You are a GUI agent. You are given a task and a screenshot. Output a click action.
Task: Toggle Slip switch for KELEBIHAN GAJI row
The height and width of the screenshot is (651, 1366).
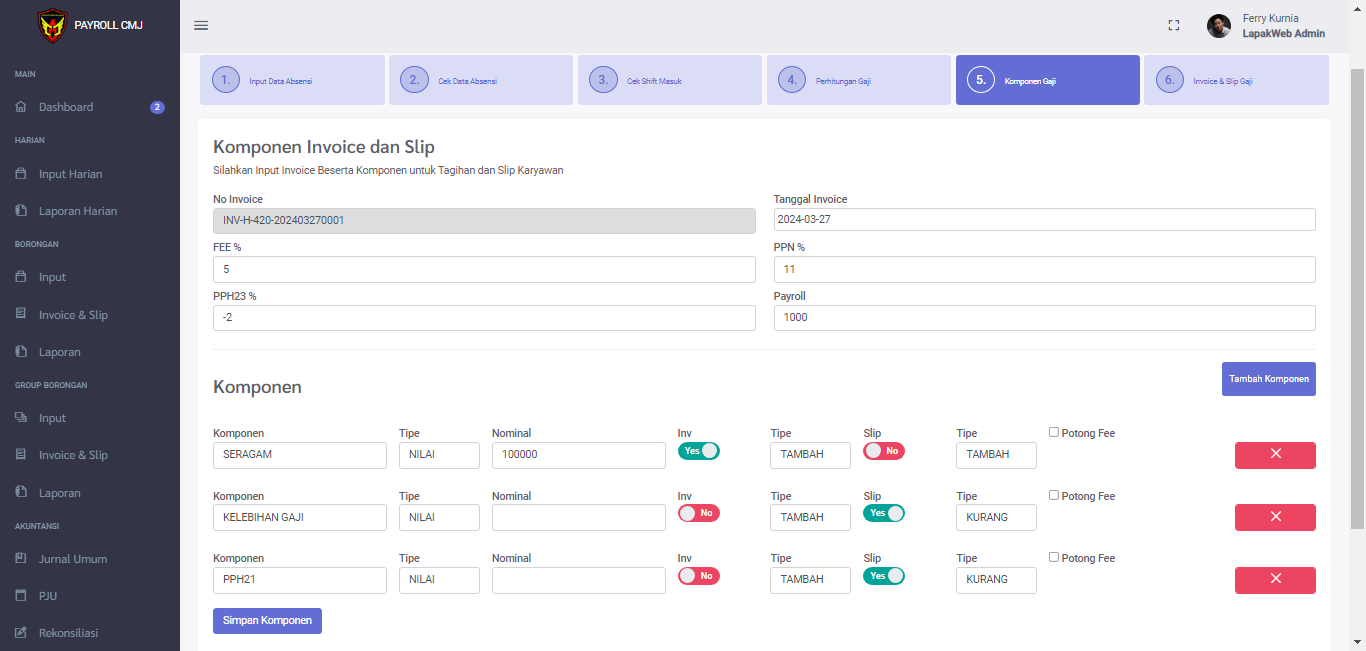[x=884, y=513]
